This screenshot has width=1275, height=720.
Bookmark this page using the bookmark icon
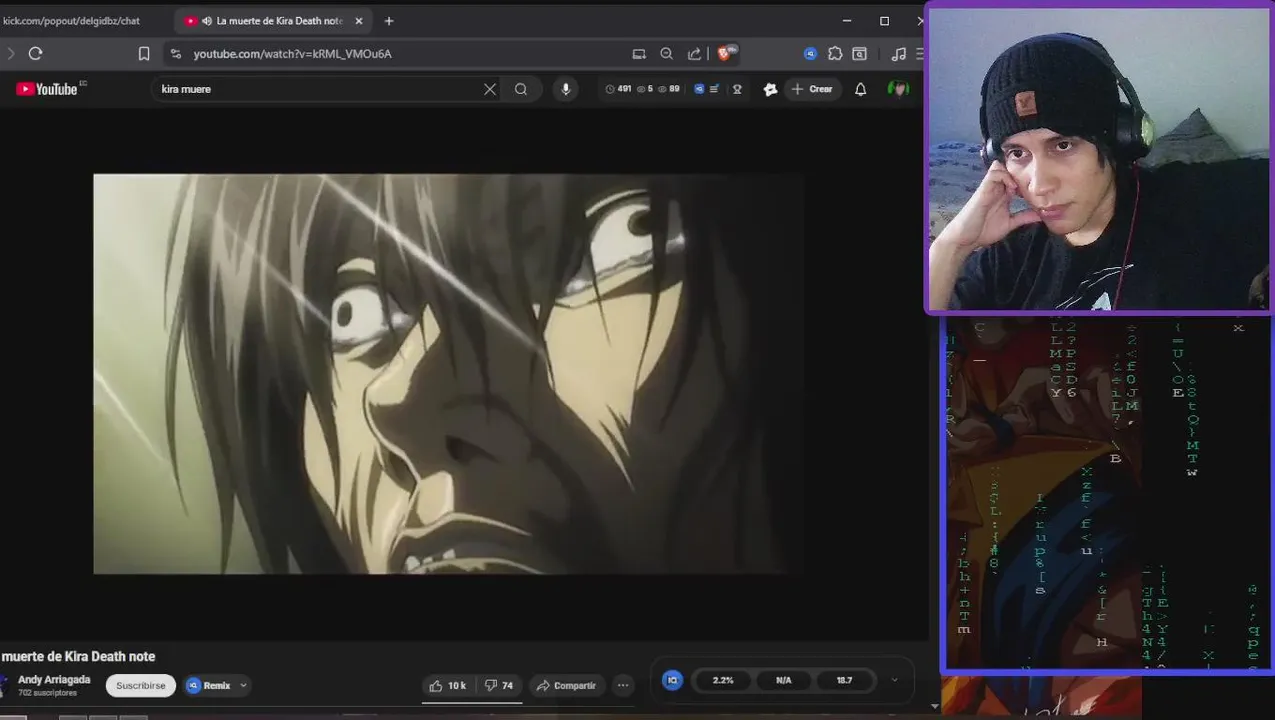point(144,54)
